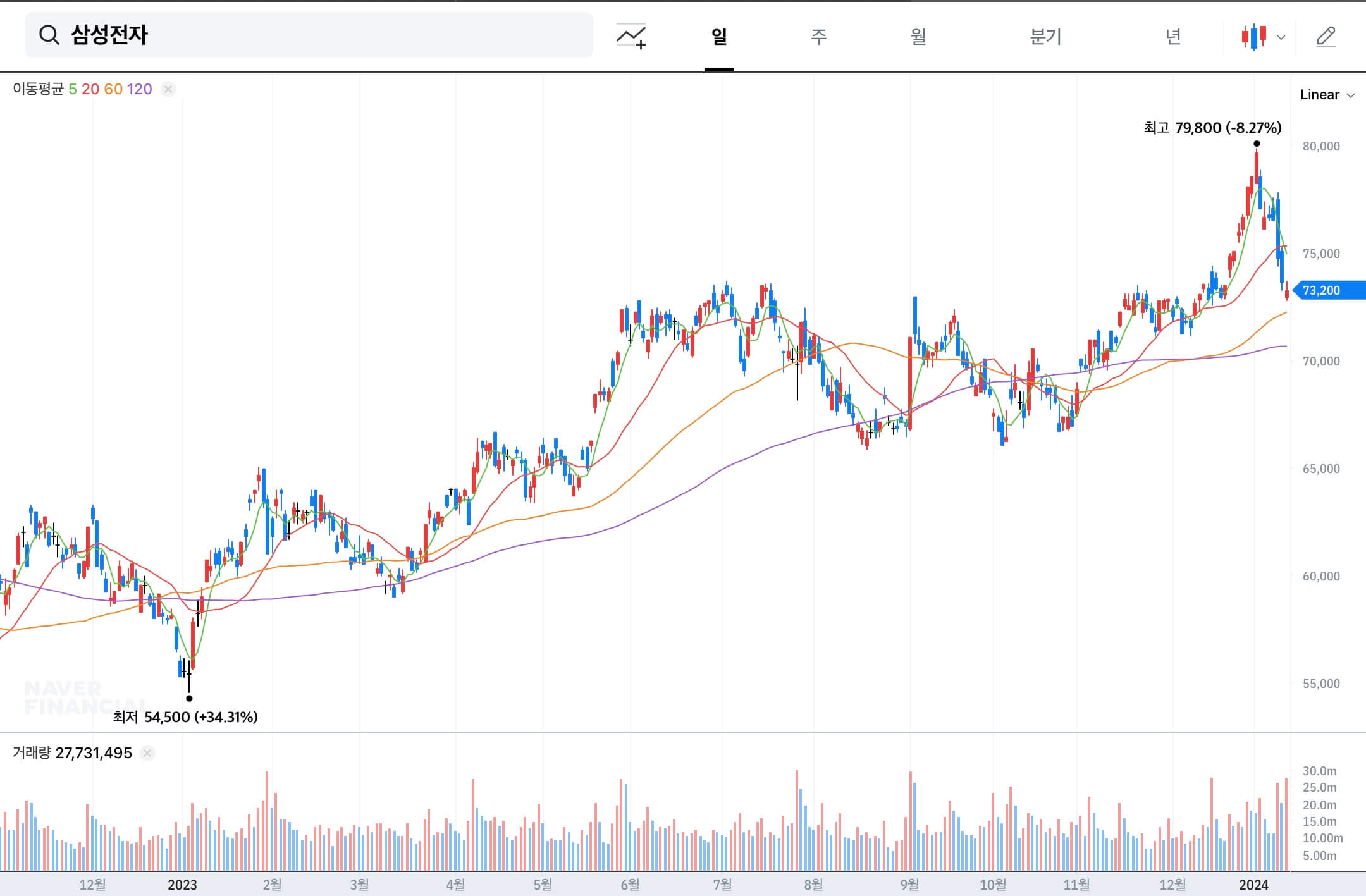The image size is (1366, 896).
Task: Open the pencil drawing tool
Action: tap(1326, 37)
